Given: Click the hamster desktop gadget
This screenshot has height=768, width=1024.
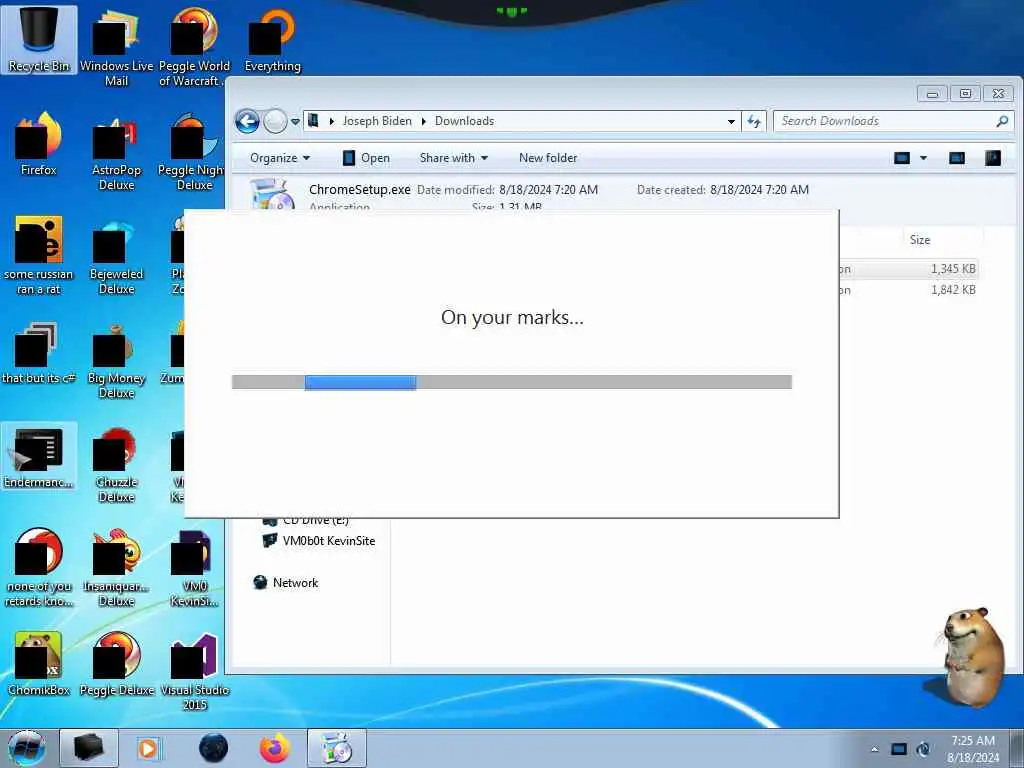Looking at the screenshot, I should pos(972,656).
